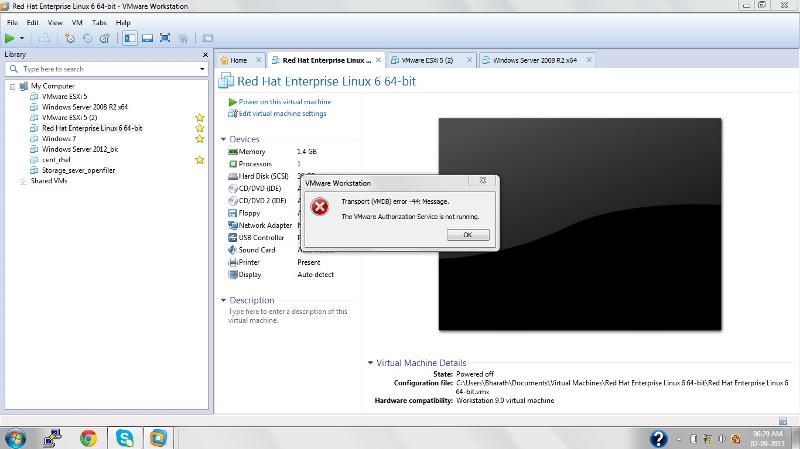Click the full screen mode icon
Viewport: 800px width, 449px height.
pyautogui.click(x=165, y=38)
